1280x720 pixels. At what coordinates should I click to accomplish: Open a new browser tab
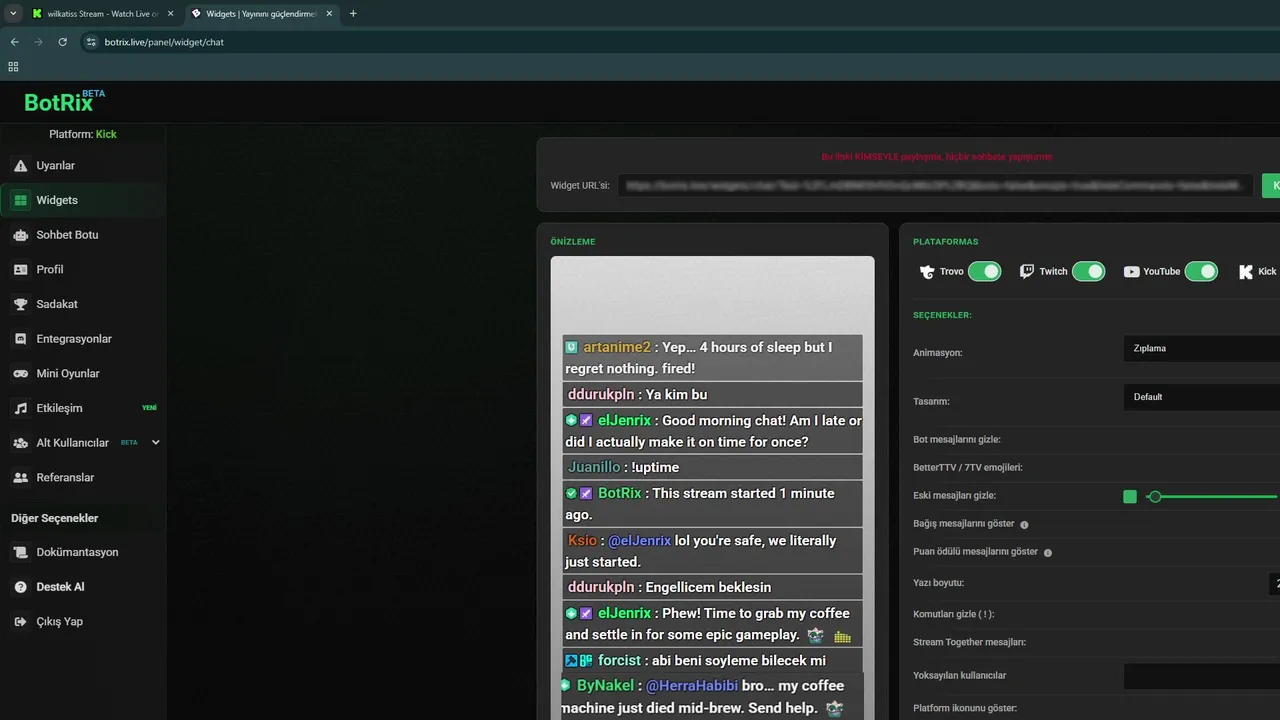pos(353,14)
